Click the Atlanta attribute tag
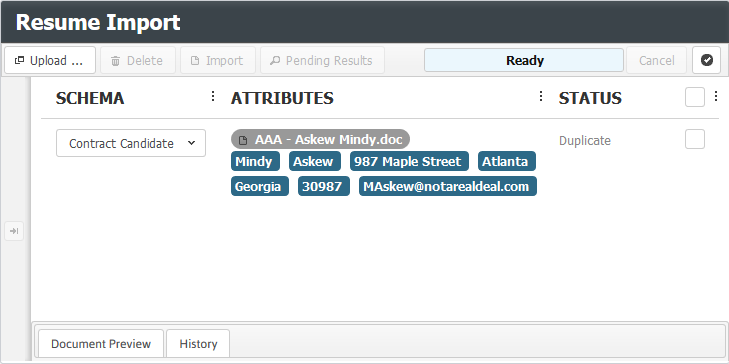The width and height of the screenshot is (729, 364). pyautogui.click(x=507, y=161)
